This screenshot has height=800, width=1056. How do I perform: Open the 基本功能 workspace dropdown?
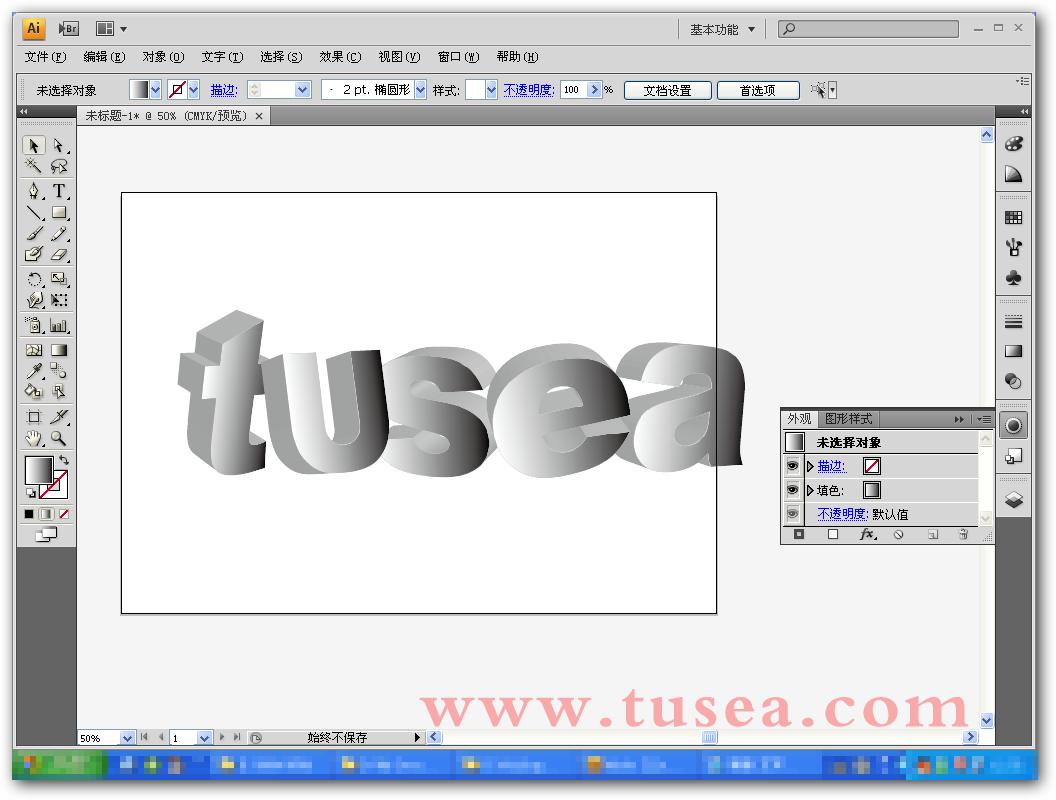click(x=722, y=30)
